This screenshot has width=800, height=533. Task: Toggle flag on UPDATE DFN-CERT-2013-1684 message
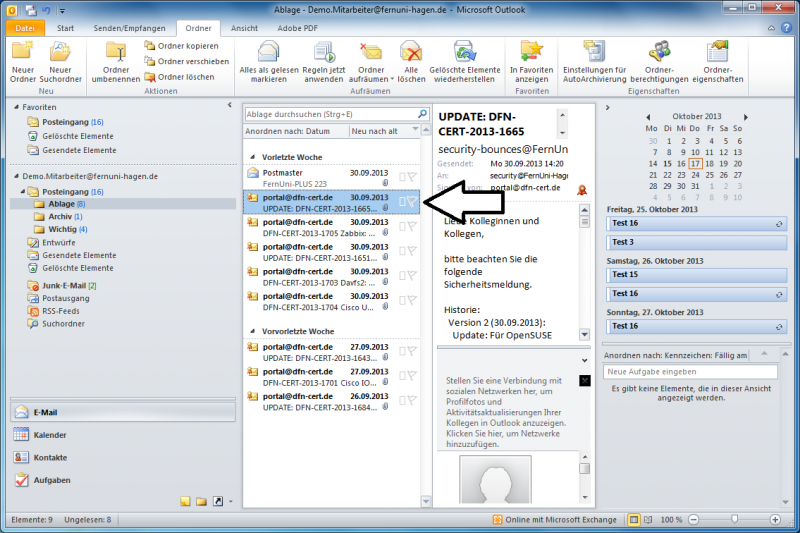412,400
